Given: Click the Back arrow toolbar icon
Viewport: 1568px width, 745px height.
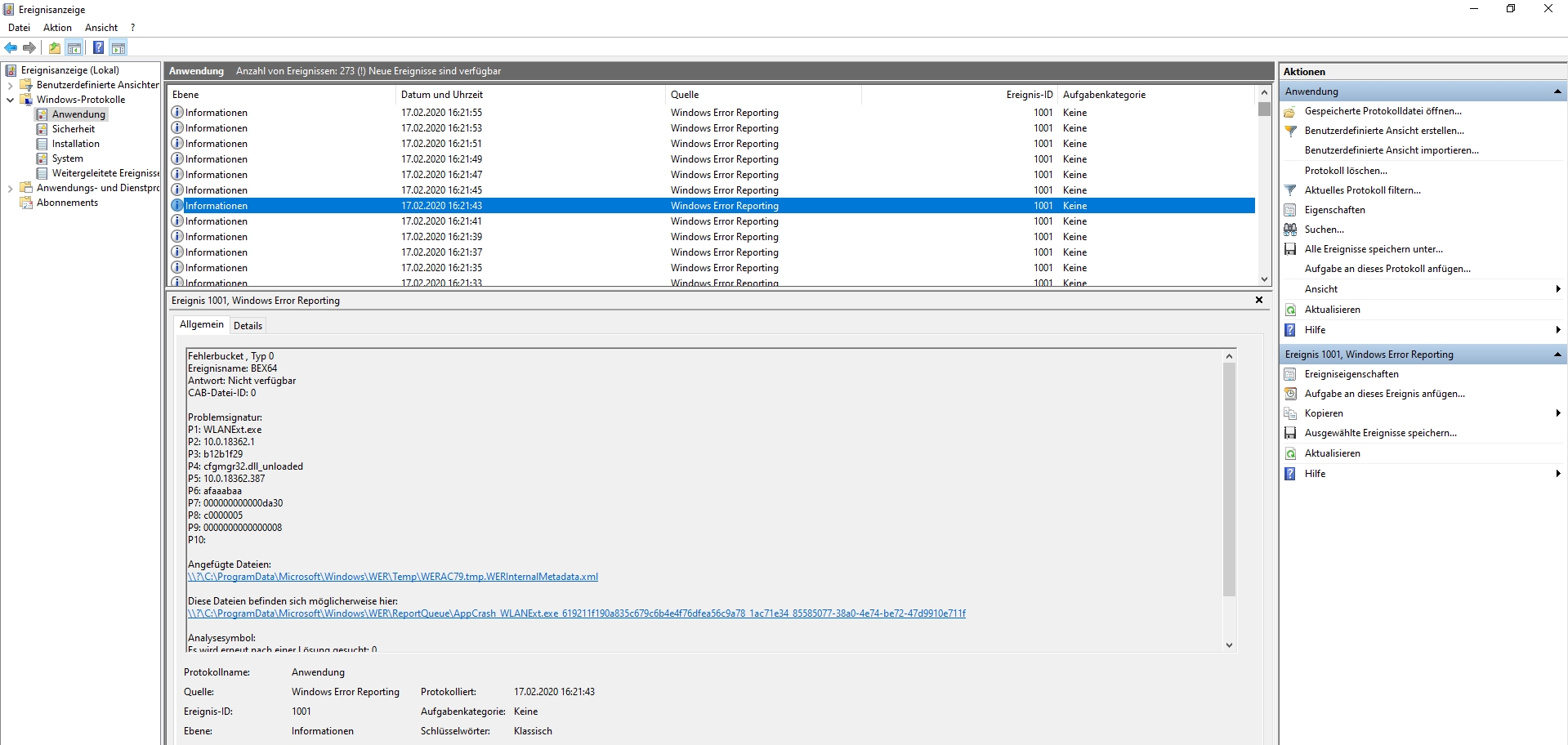Looking at the screenshot, I should click(x=11, y=47).
